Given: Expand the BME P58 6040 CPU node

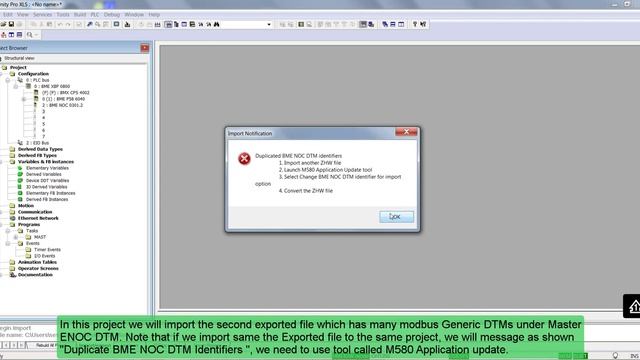Looking at the screenshot, I should (x=24, y=99).
